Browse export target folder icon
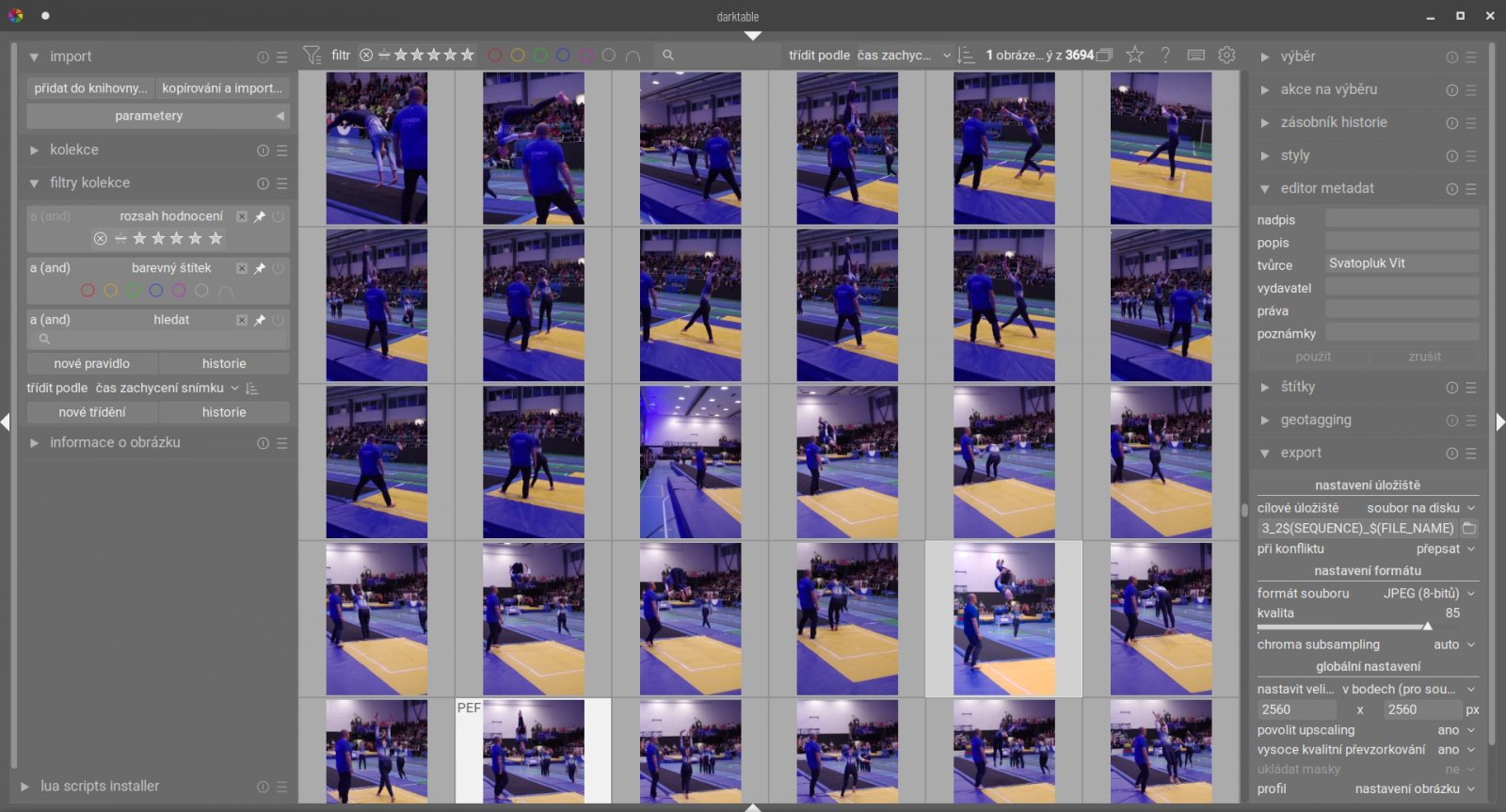 click(1469, 529)
